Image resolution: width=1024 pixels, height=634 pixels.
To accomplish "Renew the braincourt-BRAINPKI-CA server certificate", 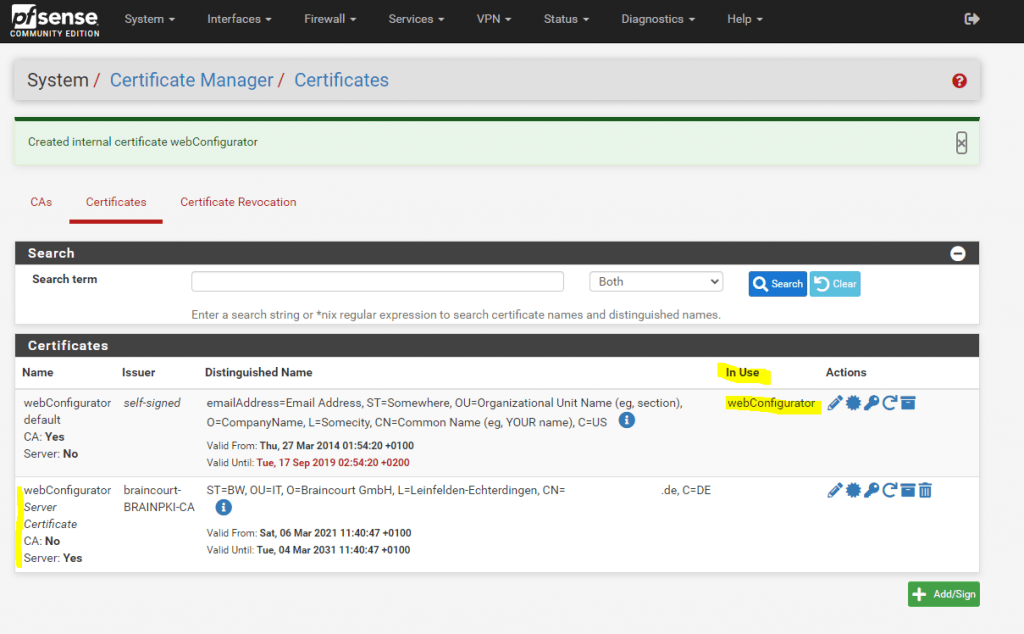I will coord(889,490).
